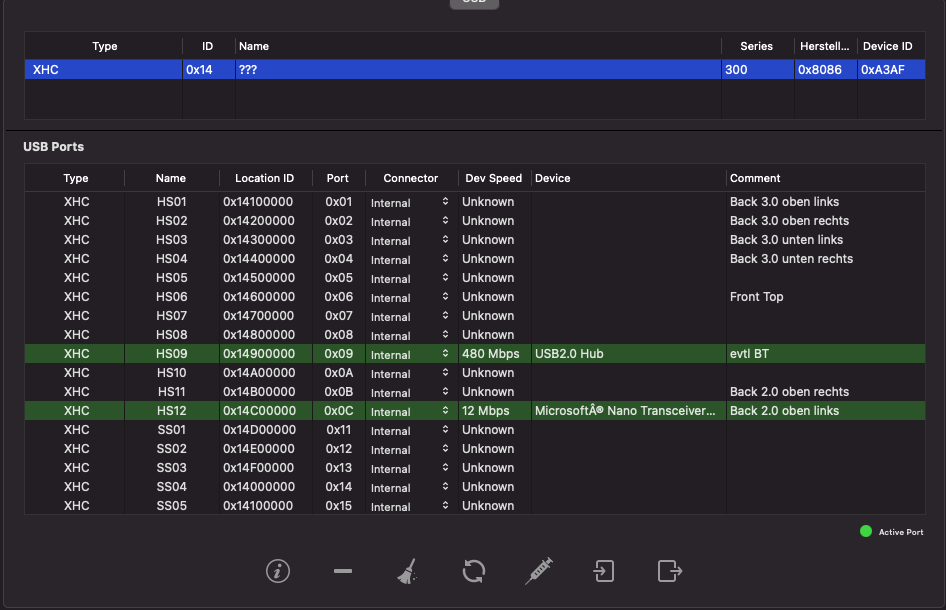Click the syringe inject icon
The image size is (946, 610).
(x=539, y=571)
